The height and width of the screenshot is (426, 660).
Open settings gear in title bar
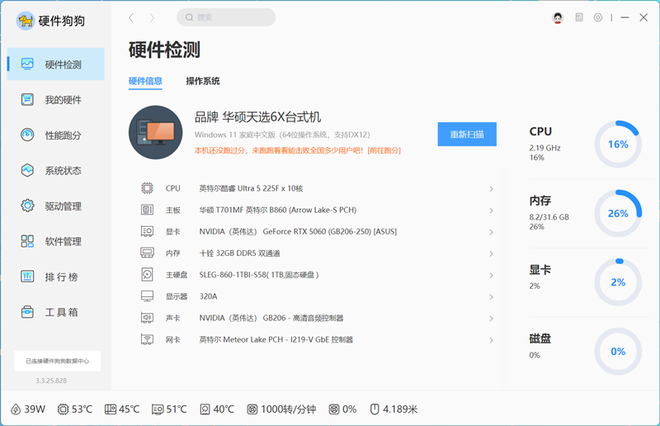(x=598, y=17)
